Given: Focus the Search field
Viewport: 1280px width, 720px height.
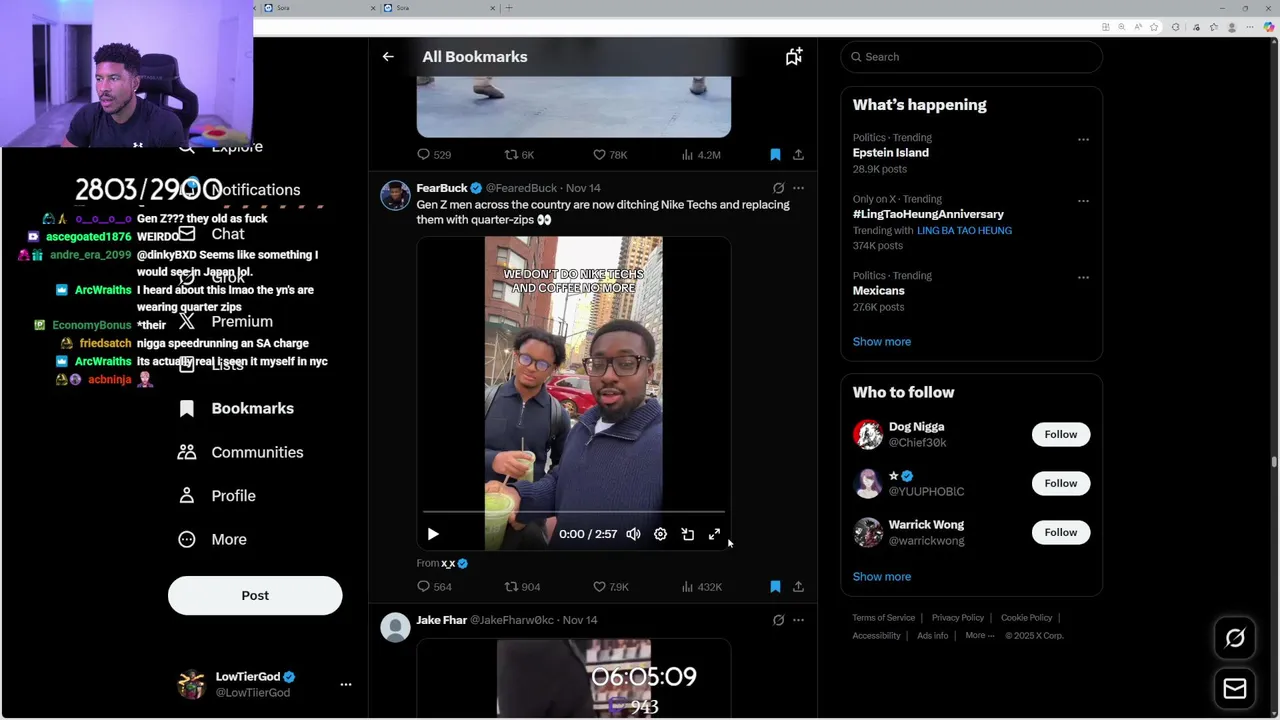Looking at the screenshot, I should [x=972, y=57].
